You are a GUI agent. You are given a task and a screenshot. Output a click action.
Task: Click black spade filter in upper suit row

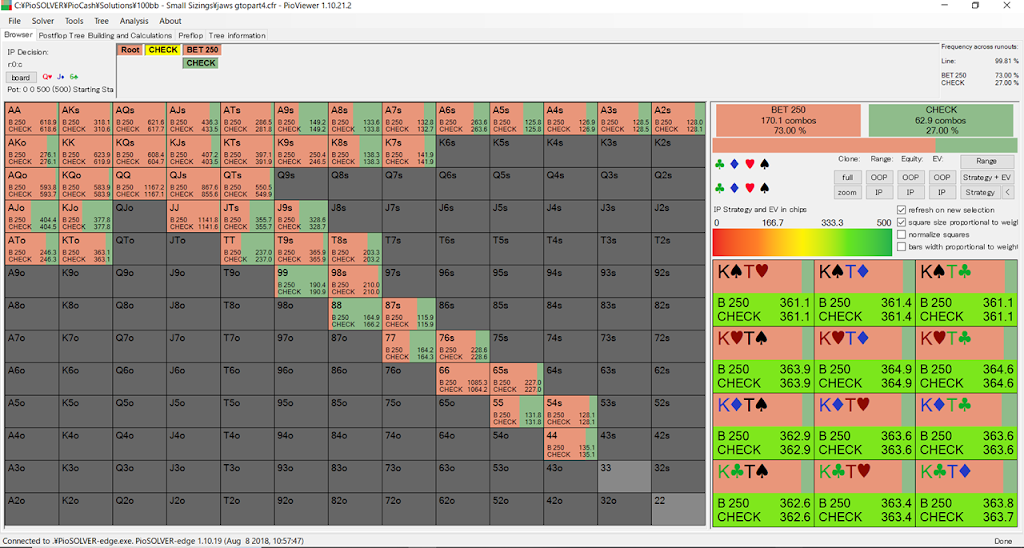pos(765,164)
